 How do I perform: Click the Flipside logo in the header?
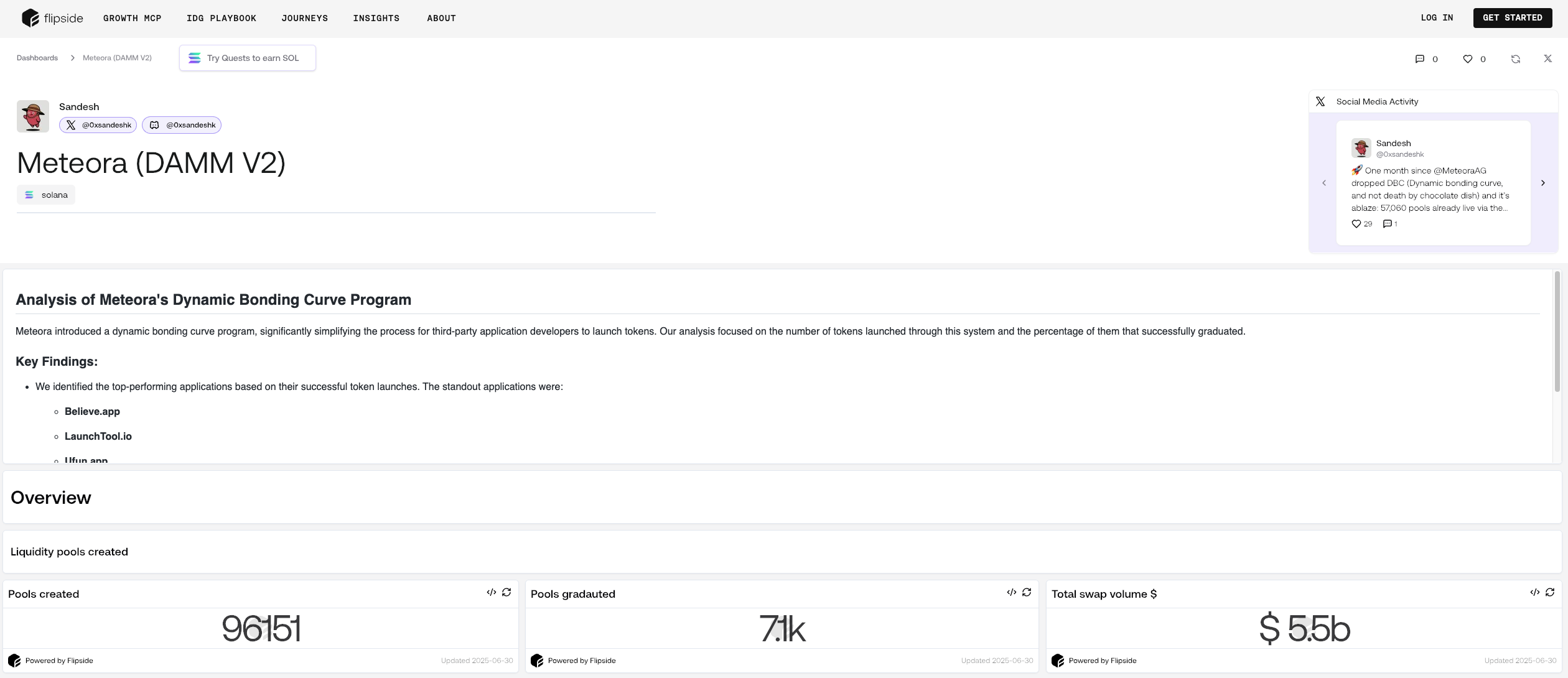pos(52,18)
